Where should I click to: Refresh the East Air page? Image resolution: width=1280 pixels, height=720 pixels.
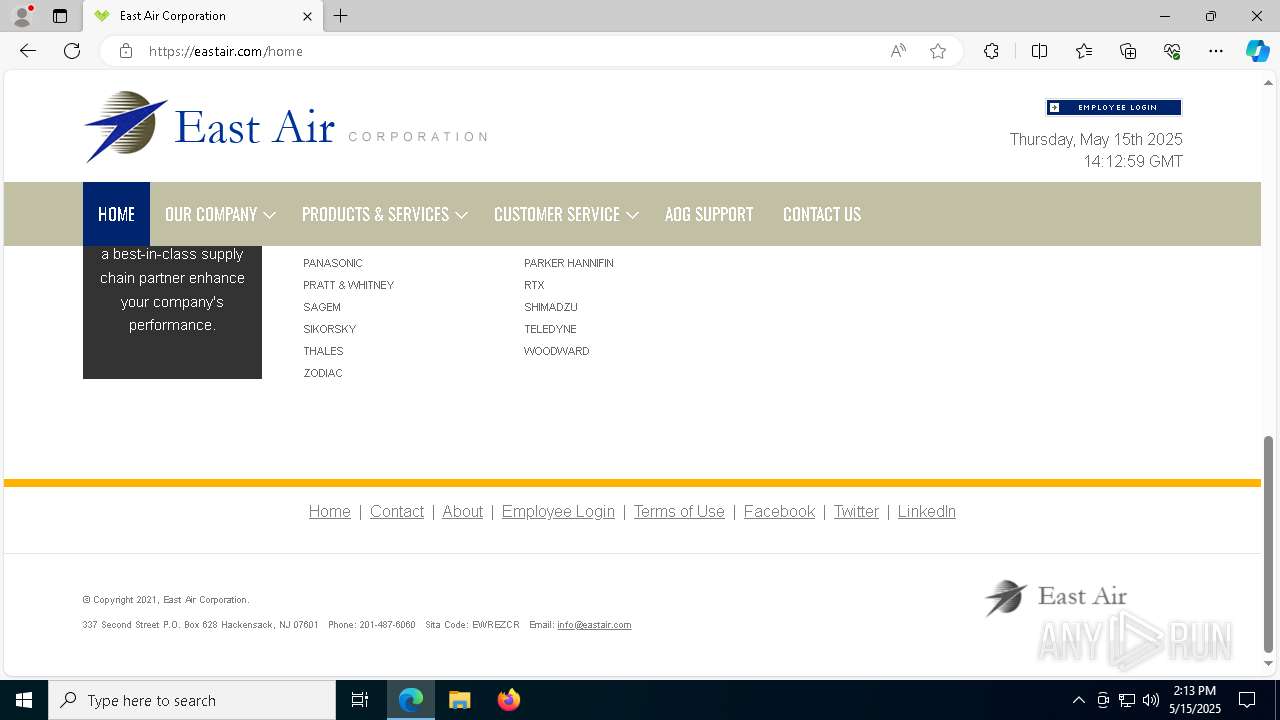click(72, 51)
